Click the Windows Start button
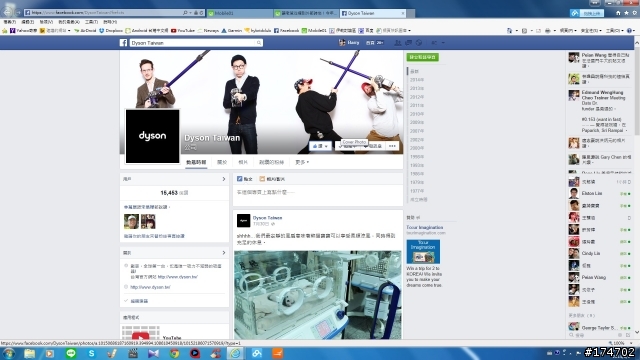This screenshot has width=640, height=360. click(x=9, y=353)
